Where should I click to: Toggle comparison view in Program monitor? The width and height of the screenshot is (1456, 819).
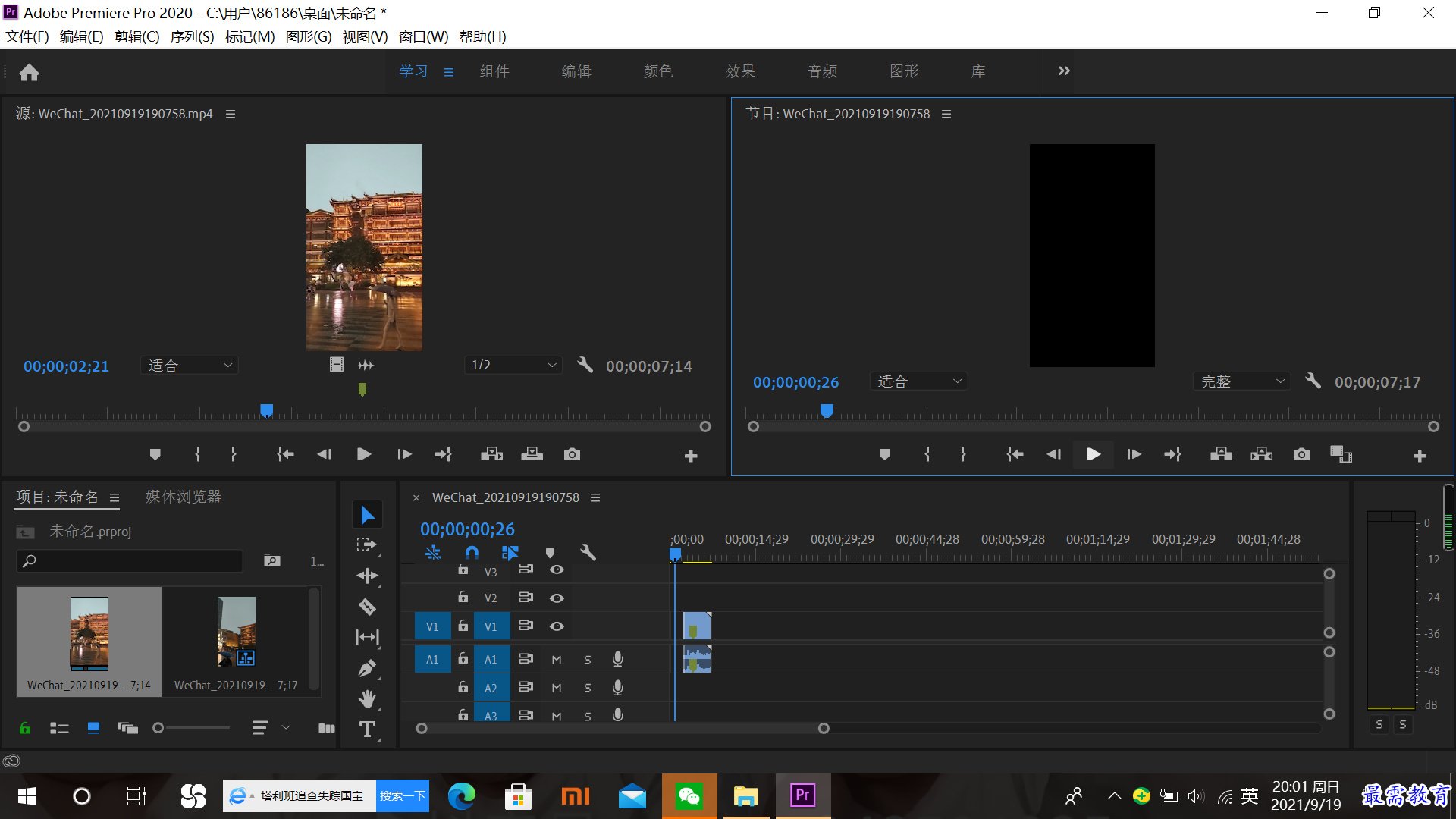1341,454
